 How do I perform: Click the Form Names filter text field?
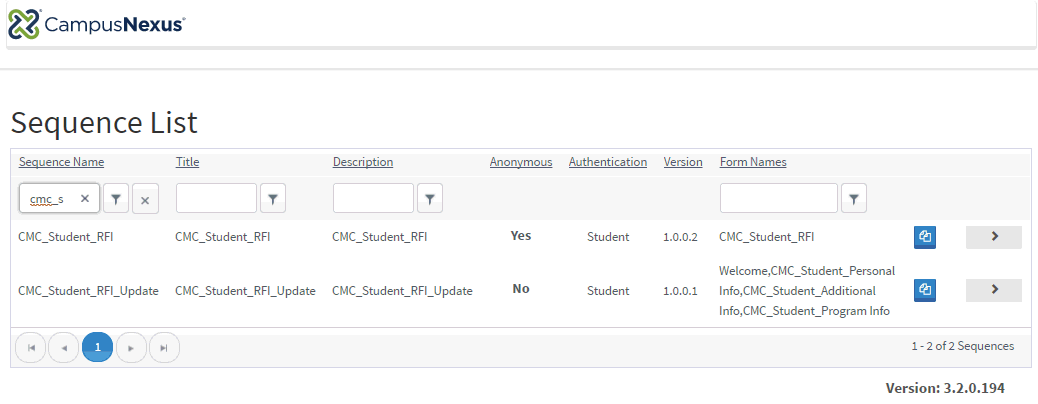778,199
